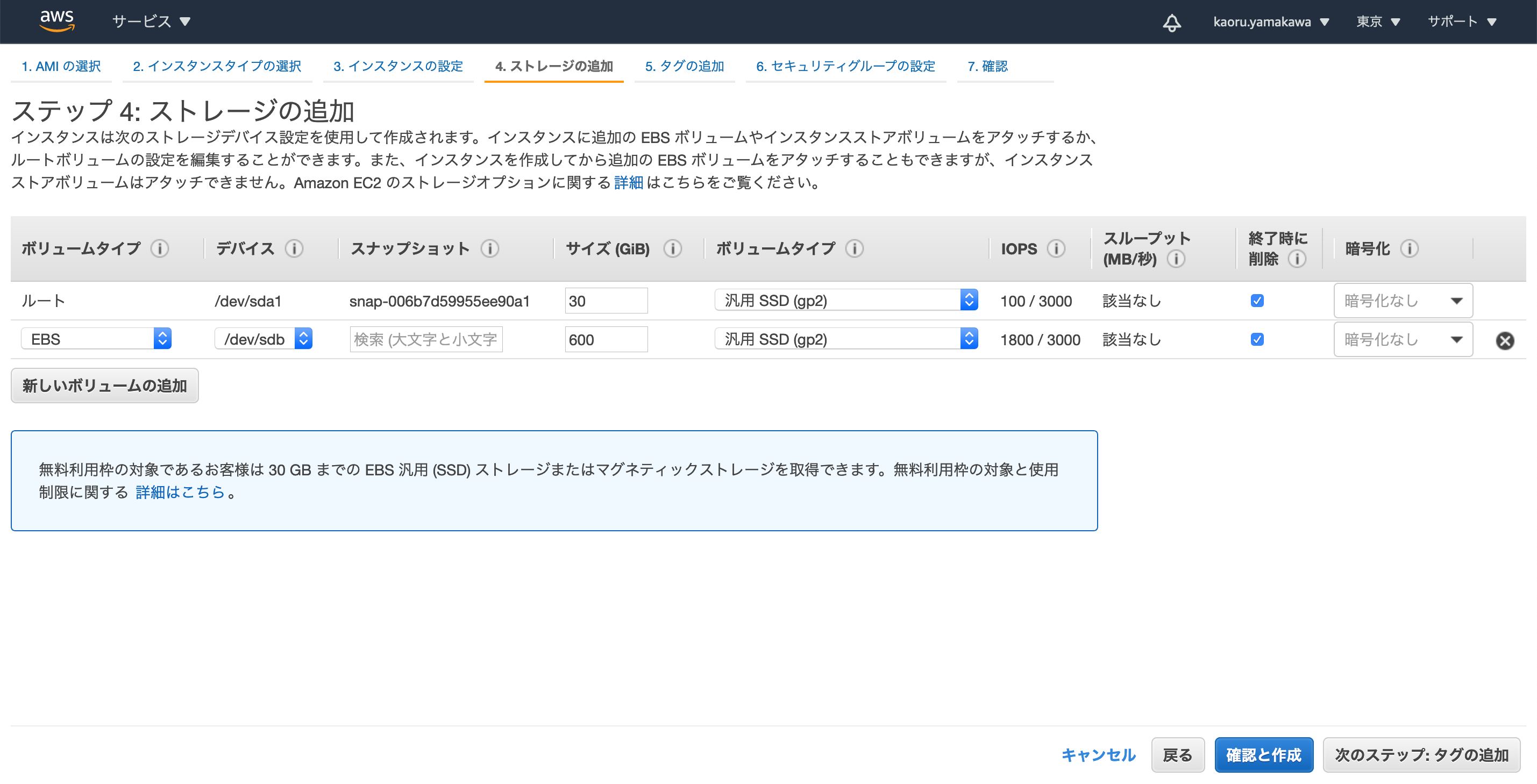Screen dimensions: 1537x784
Task: Open the 暗号化なし dropdown for the EBS volume
Action: [x=1403, y=339]
